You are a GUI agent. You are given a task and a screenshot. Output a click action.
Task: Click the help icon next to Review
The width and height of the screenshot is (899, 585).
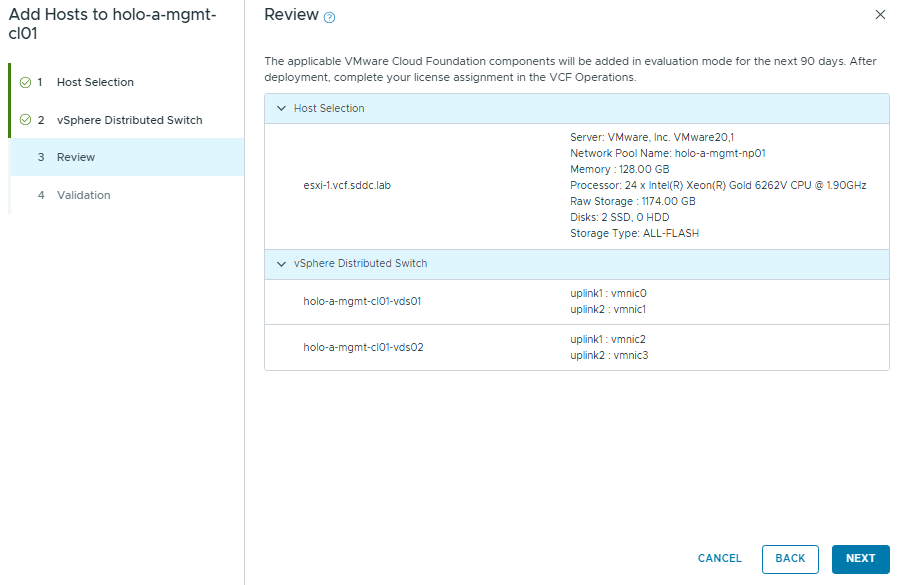click(330, 17)
